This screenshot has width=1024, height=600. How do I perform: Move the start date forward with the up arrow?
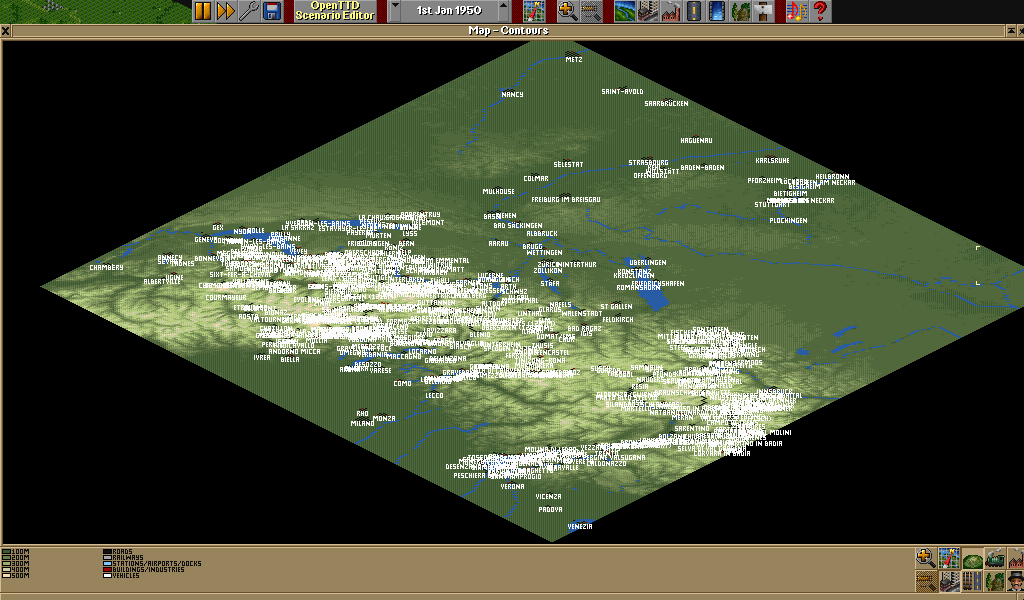click(504, 11)
